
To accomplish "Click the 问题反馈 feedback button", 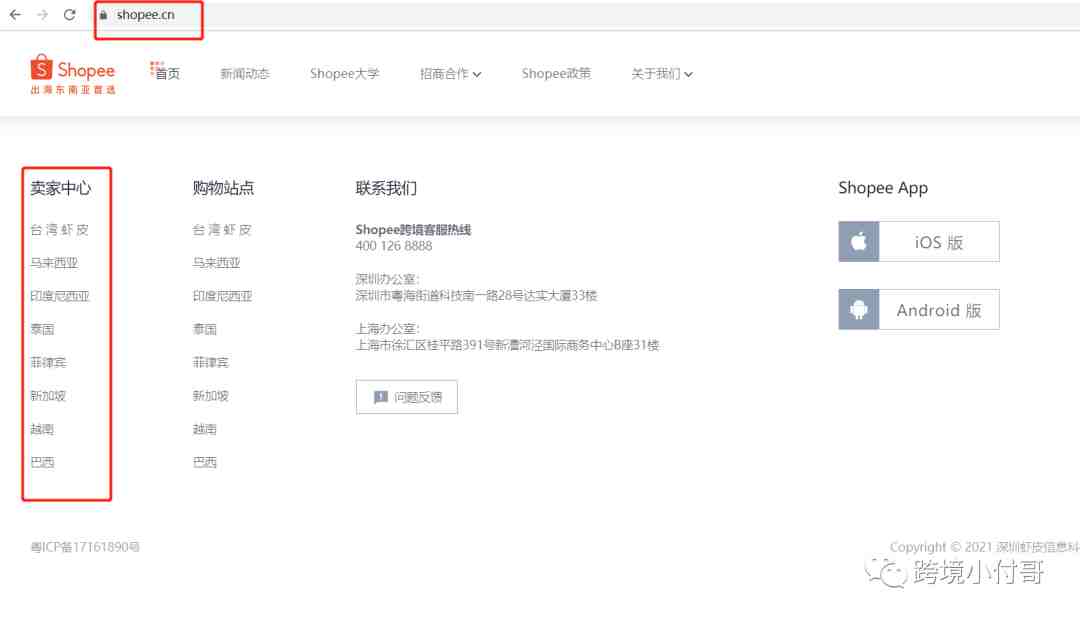I will click(x=406, y=397).
